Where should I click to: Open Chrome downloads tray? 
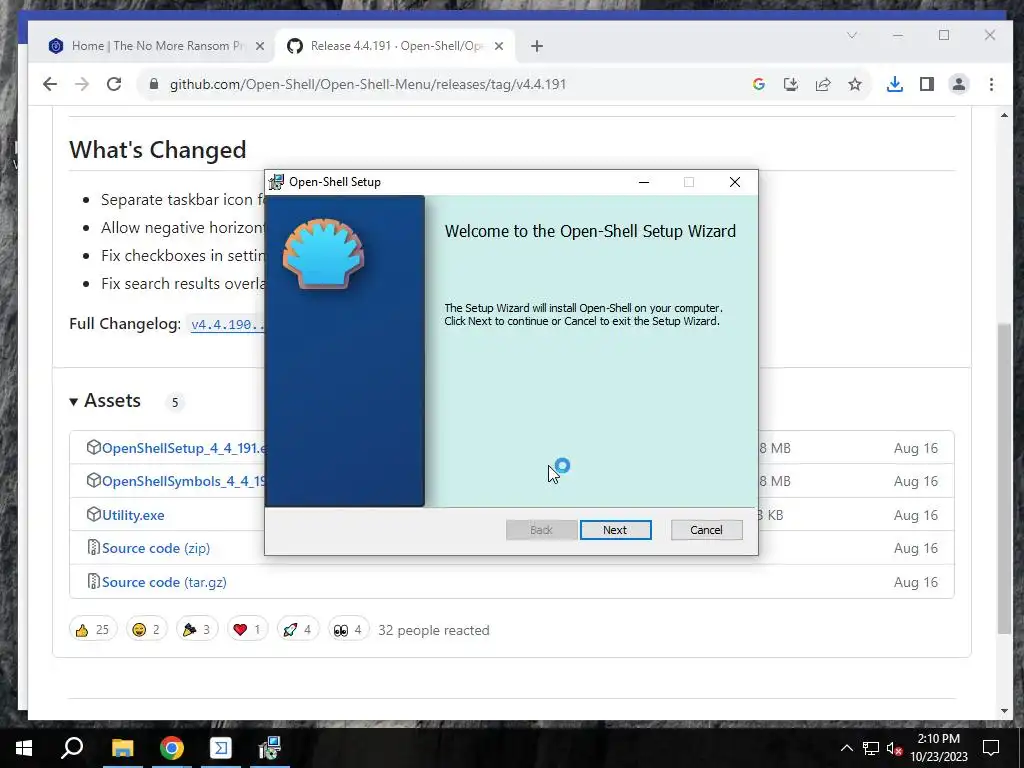pyautogui.click(x=895, y=84)
